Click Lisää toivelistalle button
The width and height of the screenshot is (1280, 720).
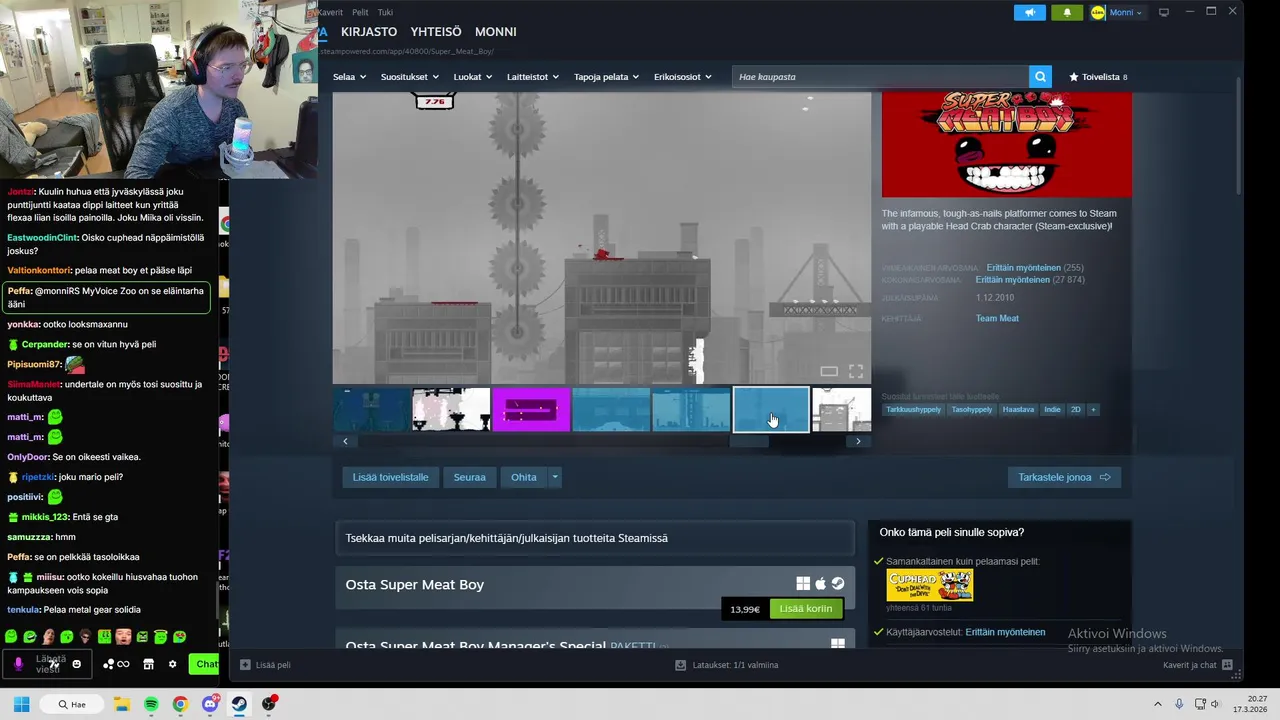pyautogui.click(x=390, y=477)
